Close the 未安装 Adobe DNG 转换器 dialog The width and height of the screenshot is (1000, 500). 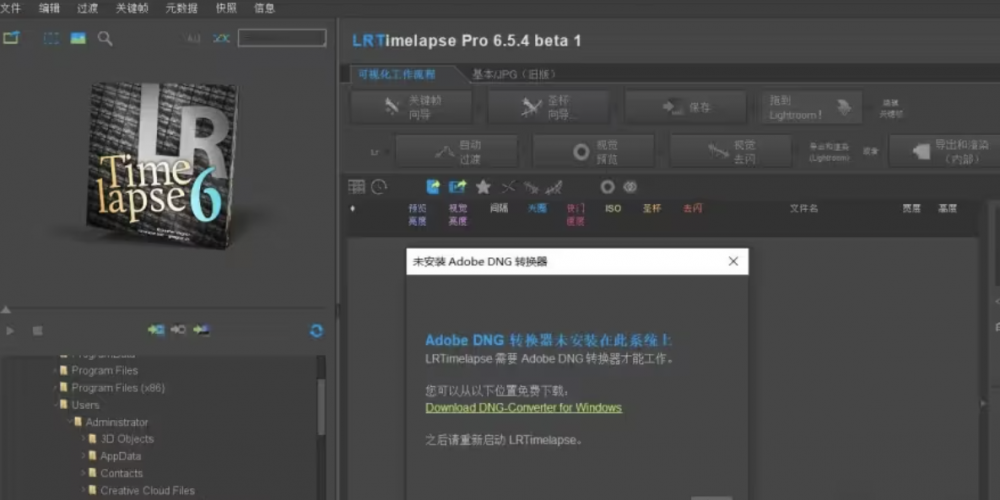click(x=733, y=261)
